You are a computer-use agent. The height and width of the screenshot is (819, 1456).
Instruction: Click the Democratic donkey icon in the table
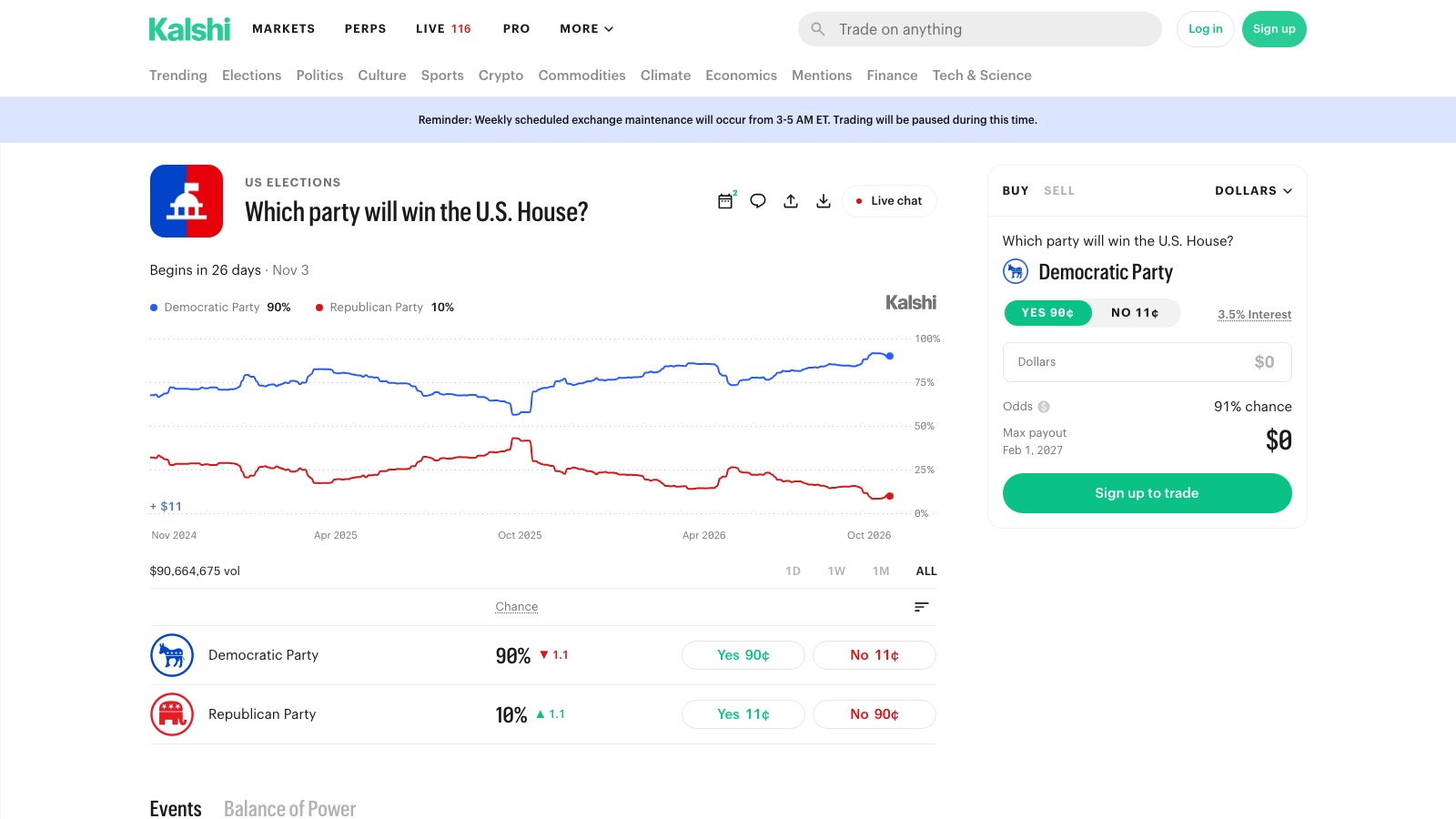[x=172, y=655]
